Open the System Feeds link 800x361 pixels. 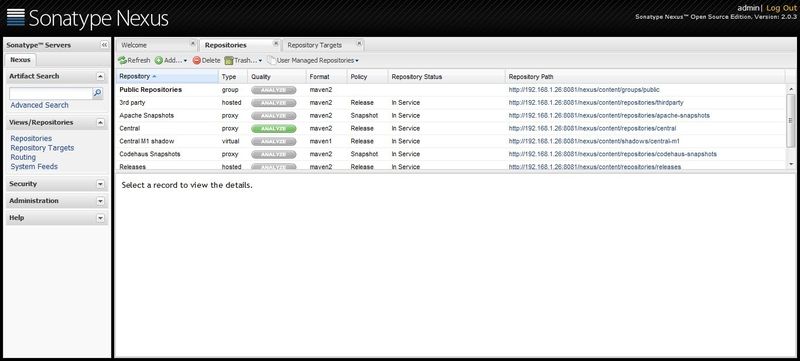click(x=34, y=166)
